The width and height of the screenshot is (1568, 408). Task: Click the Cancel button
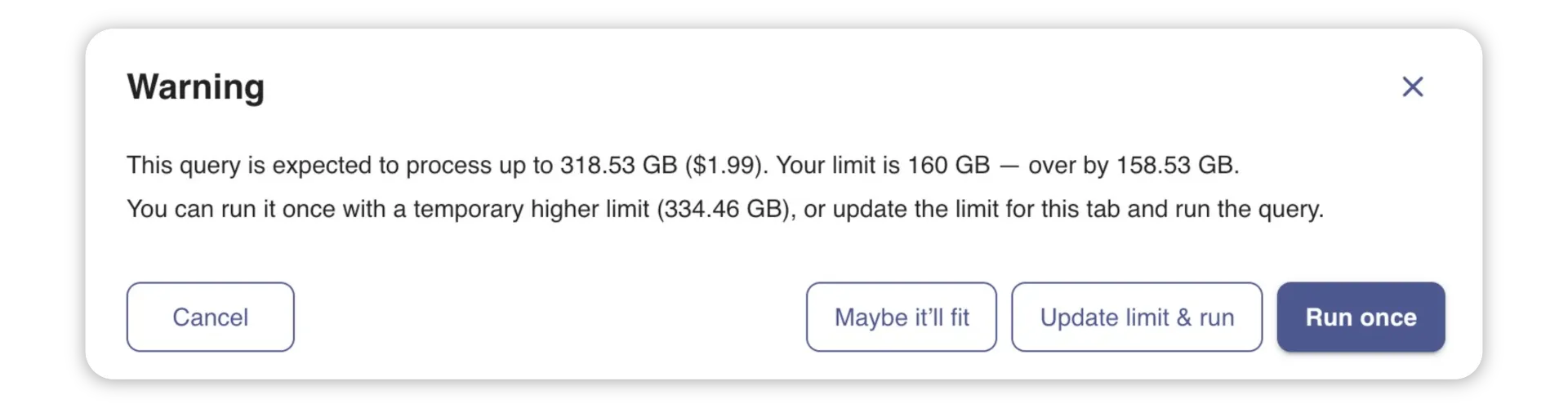(x=210, y=317)
